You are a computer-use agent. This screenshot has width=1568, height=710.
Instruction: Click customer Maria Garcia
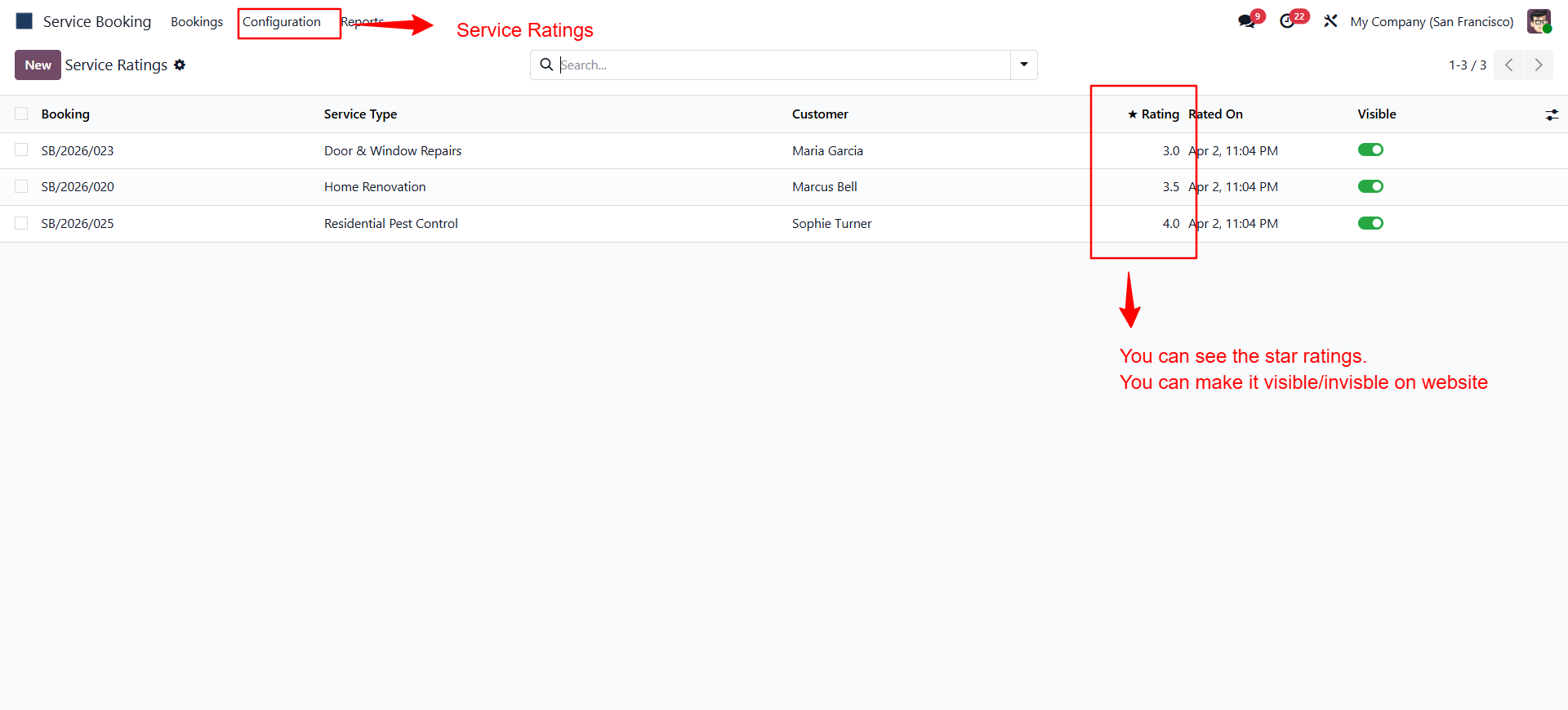(827, 150)
